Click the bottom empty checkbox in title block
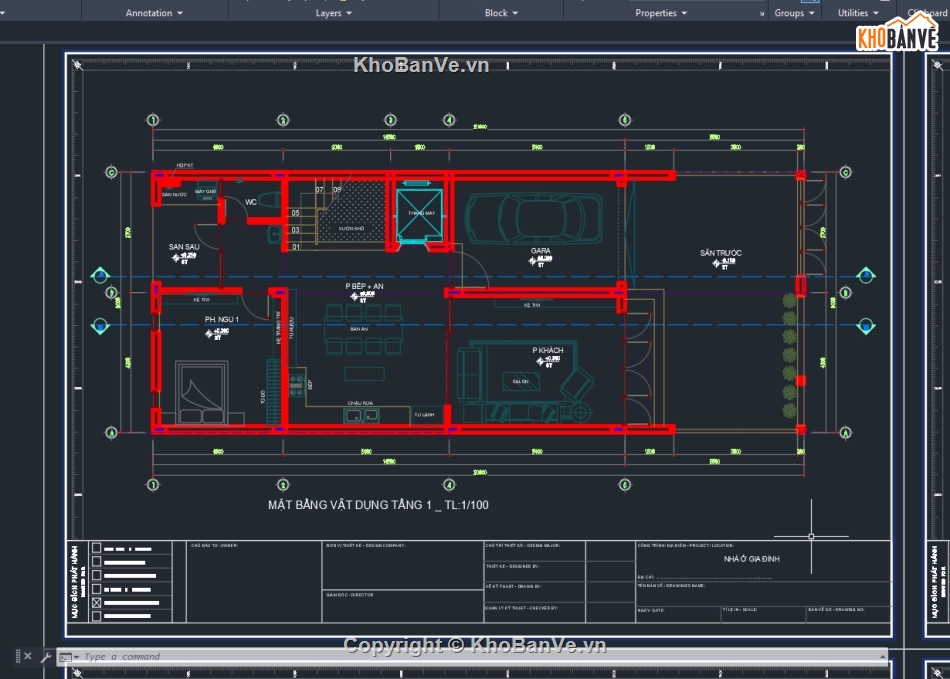Image resolution: width=950 pixels, height=679 pixels. click(x=97, y=617)
